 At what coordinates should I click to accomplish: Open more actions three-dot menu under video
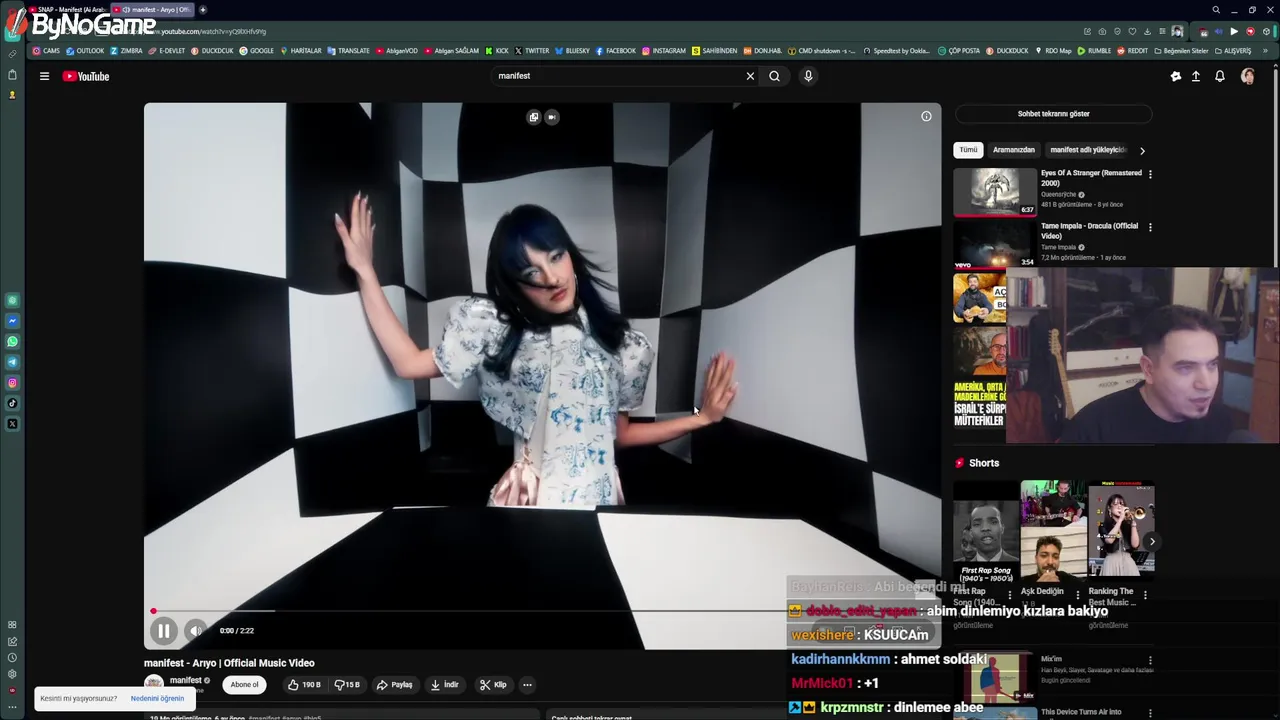527,685
